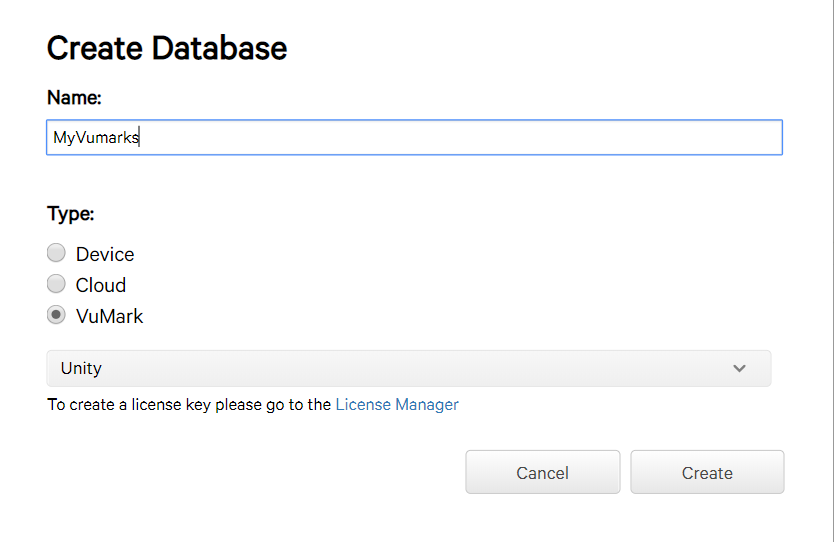The image size is (834, 542).
Task: Open the License Manager link
Action: (x=397, y=405)
